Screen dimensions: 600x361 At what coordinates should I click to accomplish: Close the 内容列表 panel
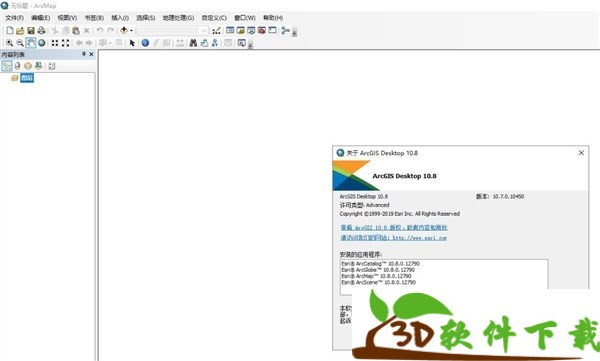(x=91, y=54)
